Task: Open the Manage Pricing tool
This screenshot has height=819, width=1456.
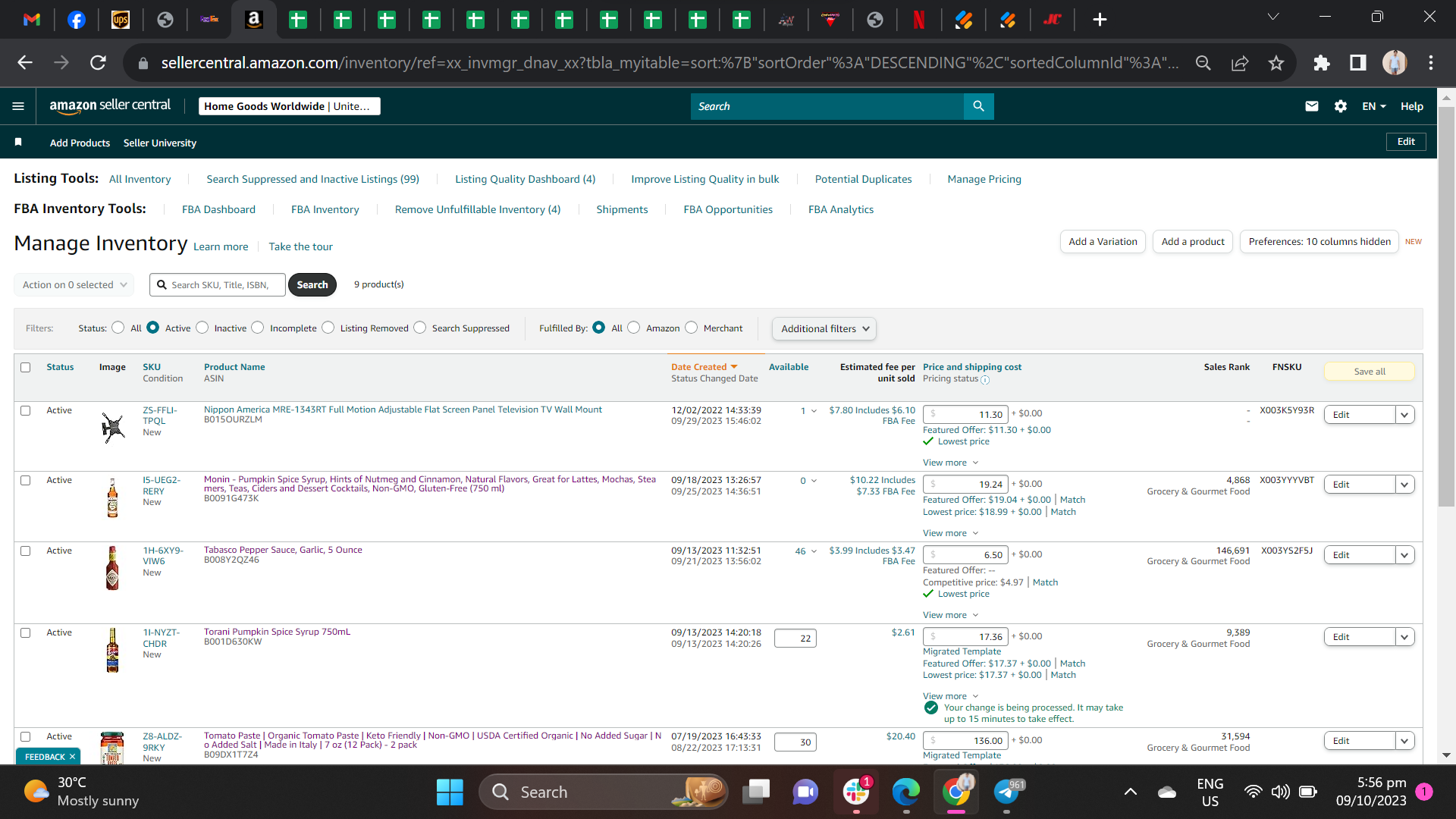Action: 984,180
